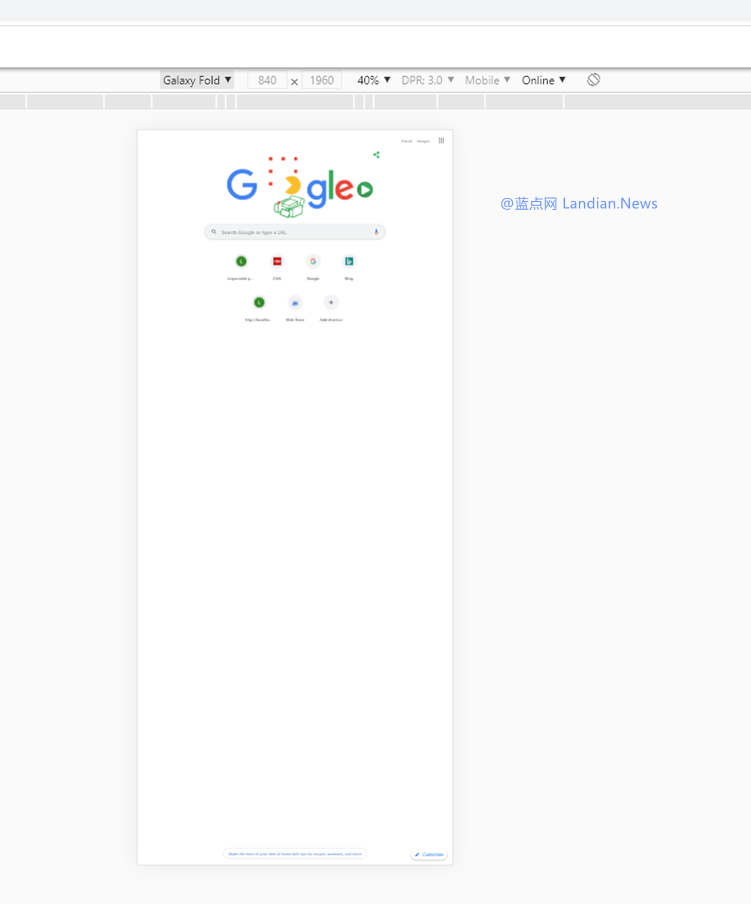Click the Images link
Image resolution: width=751 pixels, height=904 pixels.
[x=423, y=141]
